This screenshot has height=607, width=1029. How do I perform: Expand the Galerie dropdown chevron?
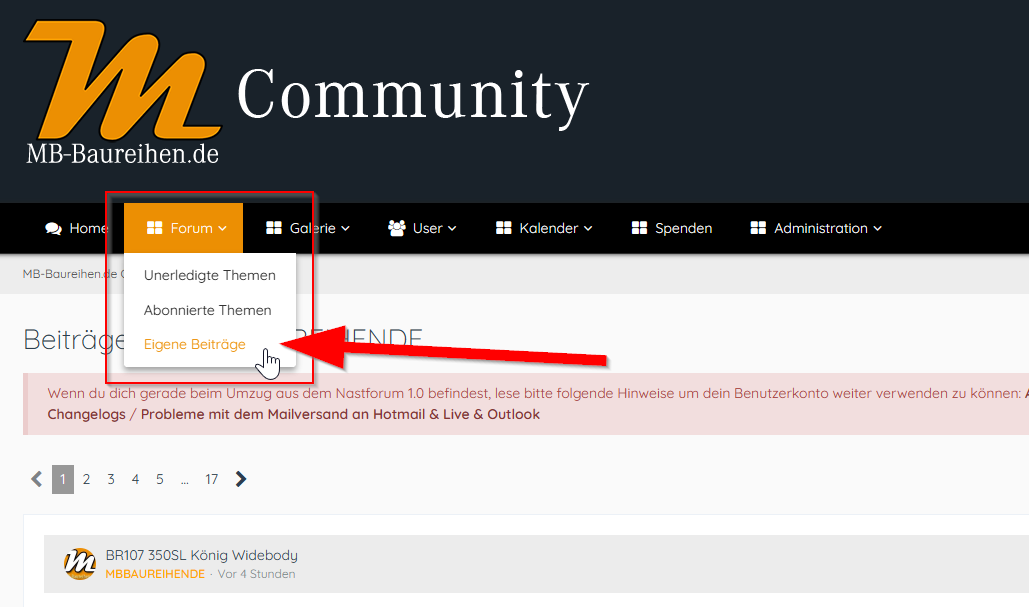tap(346, 228)
